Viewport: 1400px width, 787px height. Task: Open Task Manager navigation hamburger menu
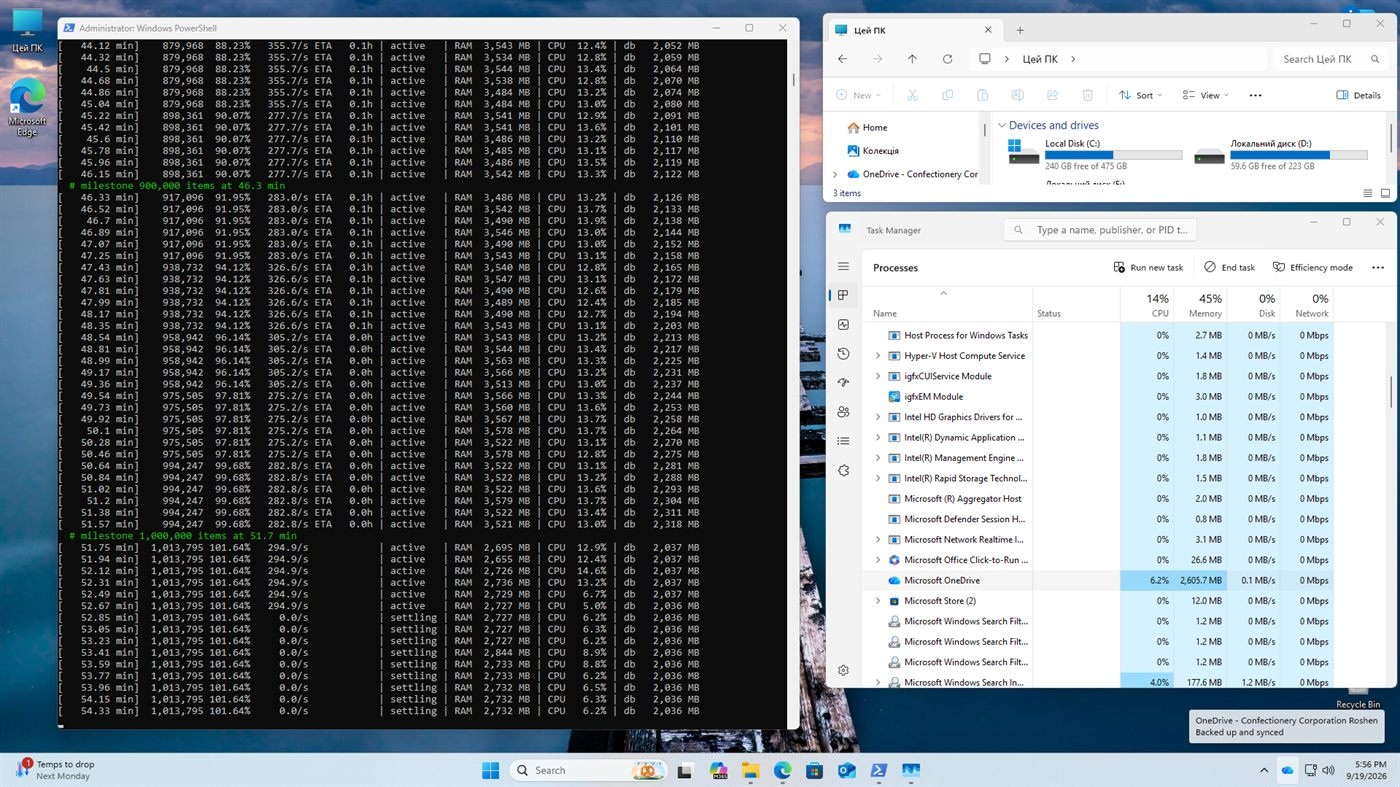click(x=843, y=267)
